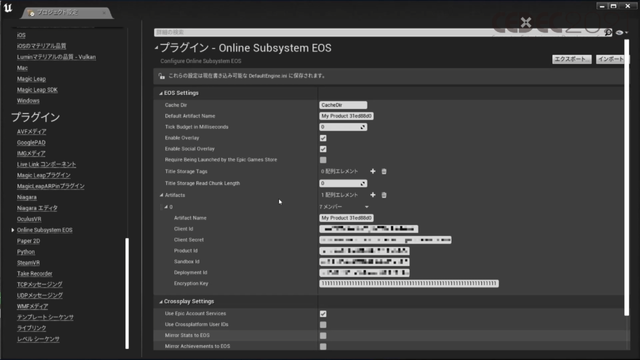Add element to Title Storage Tags array
640x360 pixels.
[373, 171]
